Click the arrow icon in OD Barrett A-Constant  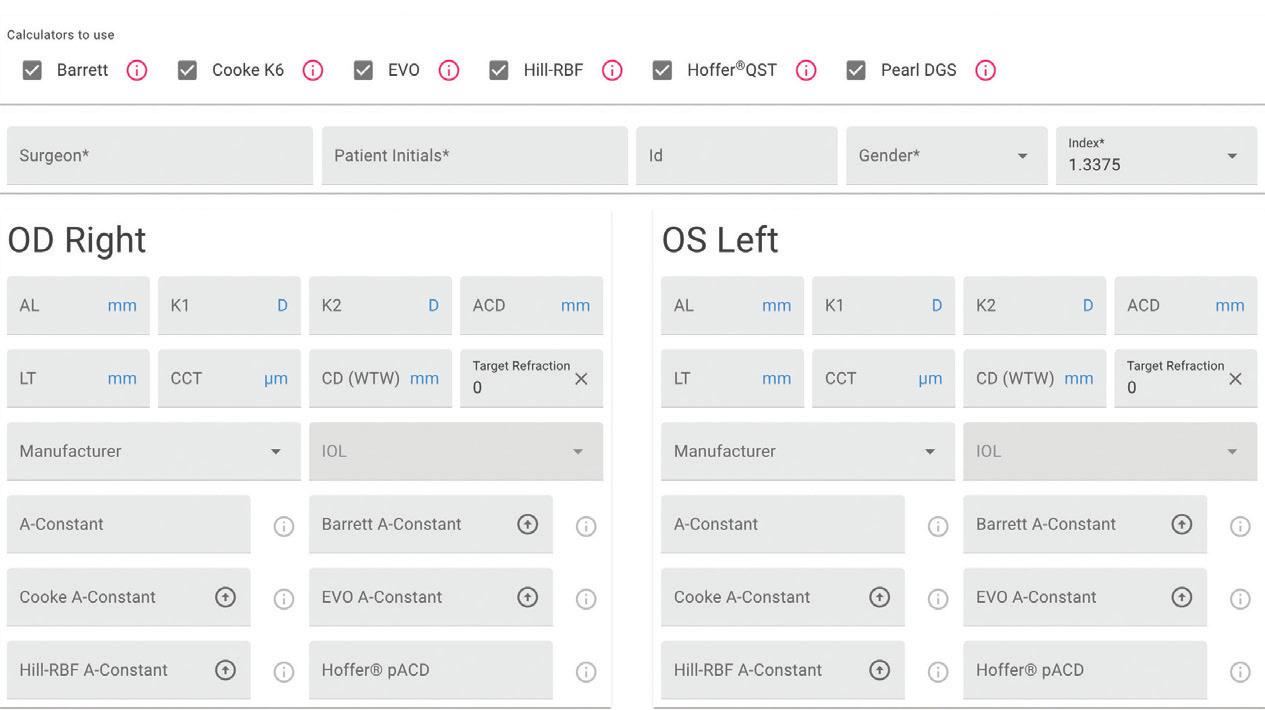(527, 524)
